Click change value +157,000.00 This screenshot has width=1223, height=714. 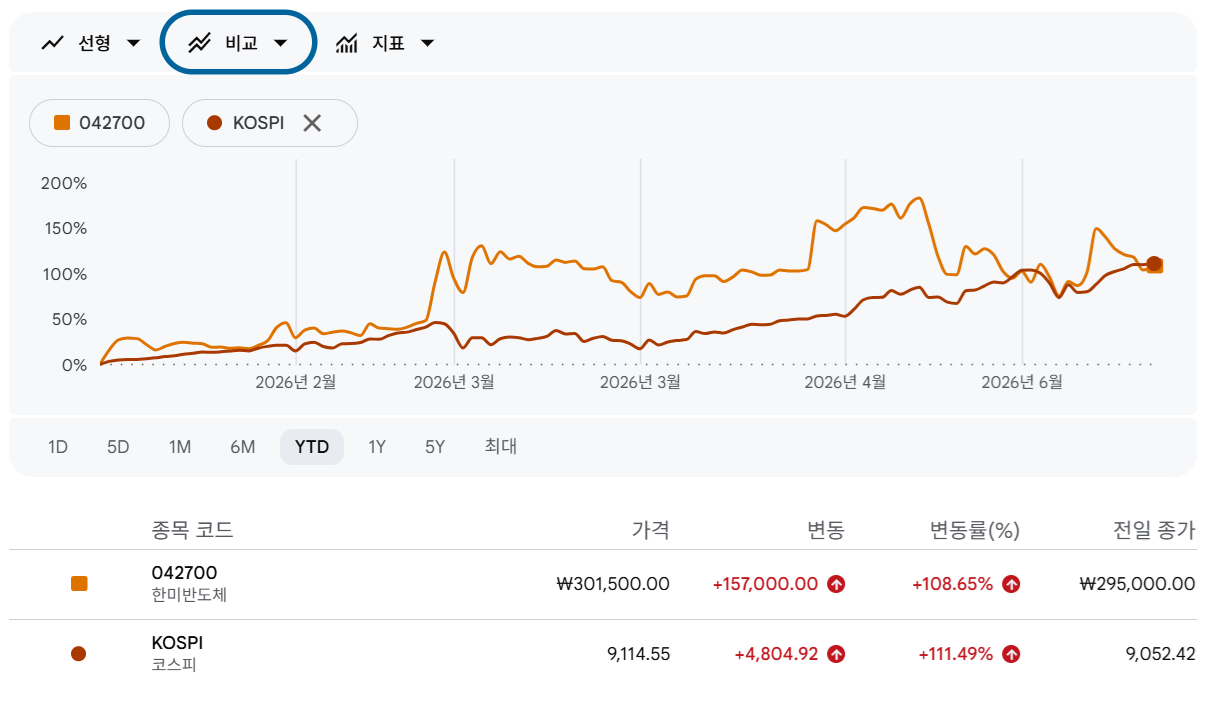765,584
